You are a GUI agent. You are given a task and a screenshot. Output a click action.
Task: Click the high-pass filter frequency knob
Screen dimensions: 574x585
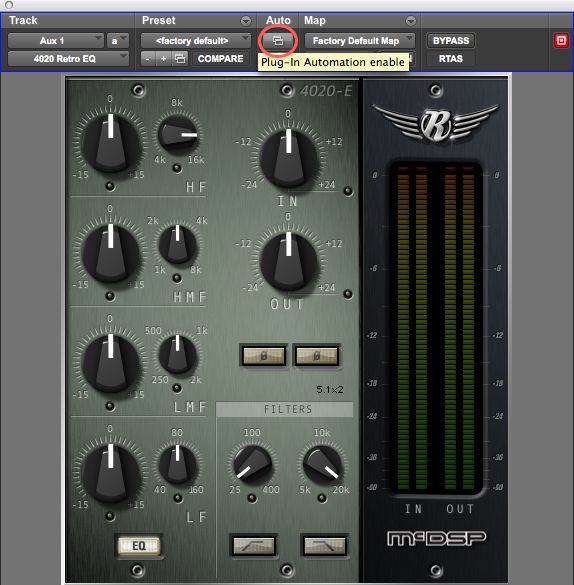click(253, 464)
